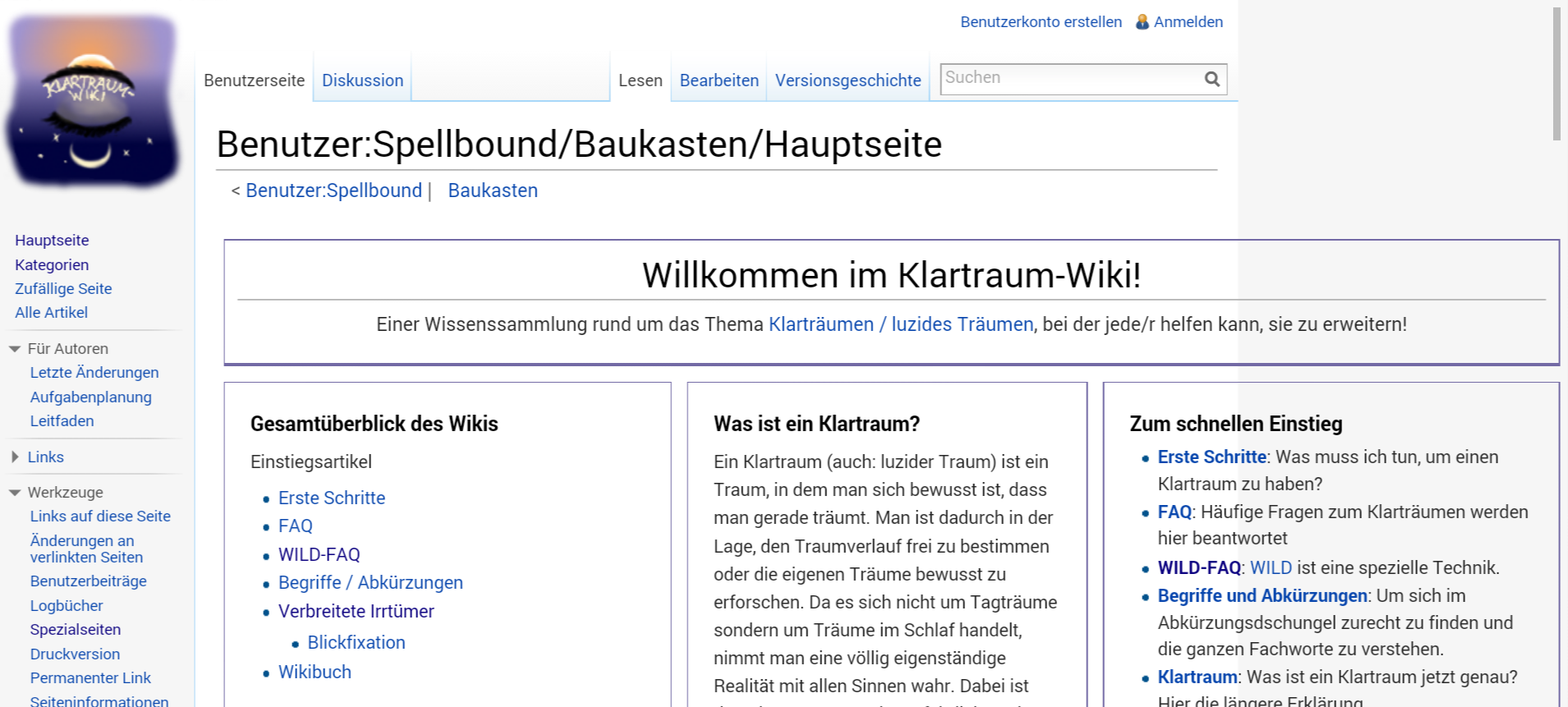Collapse the Werkzeuge sidebar section
The image size is (1568, 707).
(15, 493)
